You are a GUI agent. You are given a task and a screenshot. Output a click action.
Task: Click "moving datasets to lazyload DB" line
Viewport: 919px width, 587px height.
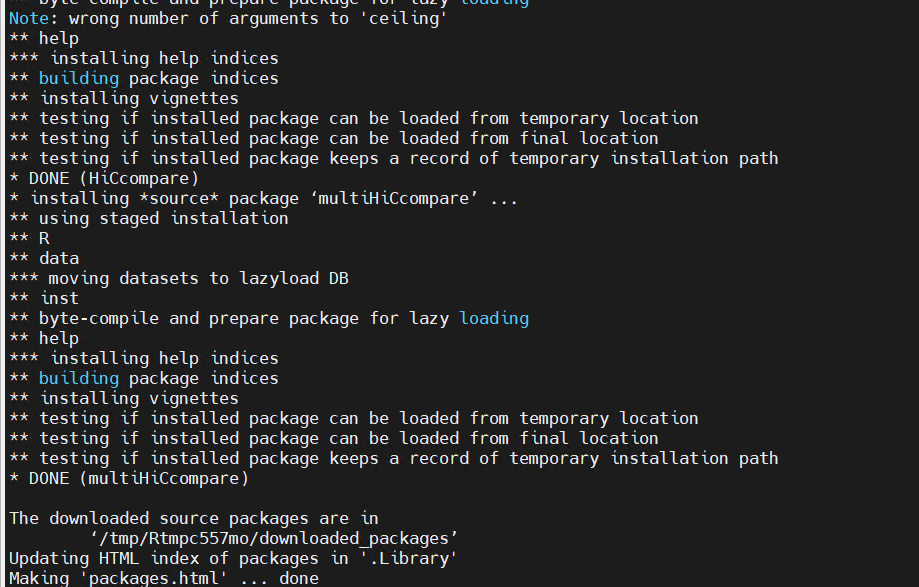pyautogui.click(x=179, y=278)
